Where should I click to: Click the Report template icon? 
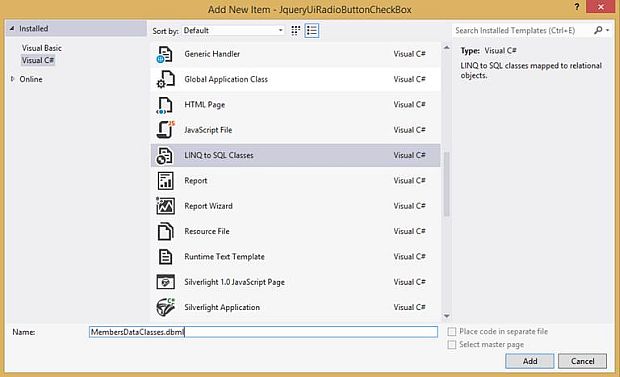[x=165, y=181]
